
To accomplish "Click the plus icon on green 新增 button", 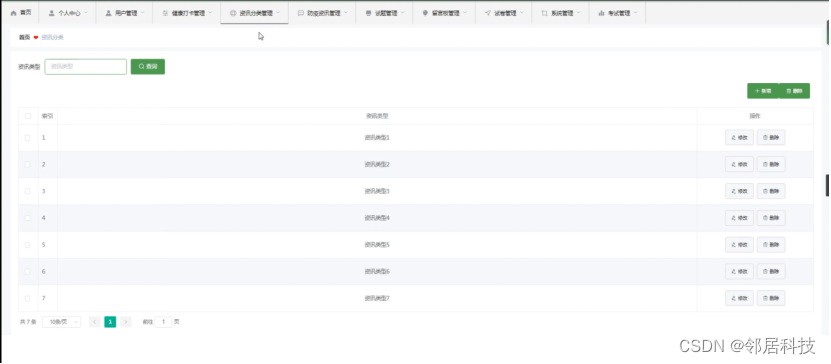I will (757, 91).
